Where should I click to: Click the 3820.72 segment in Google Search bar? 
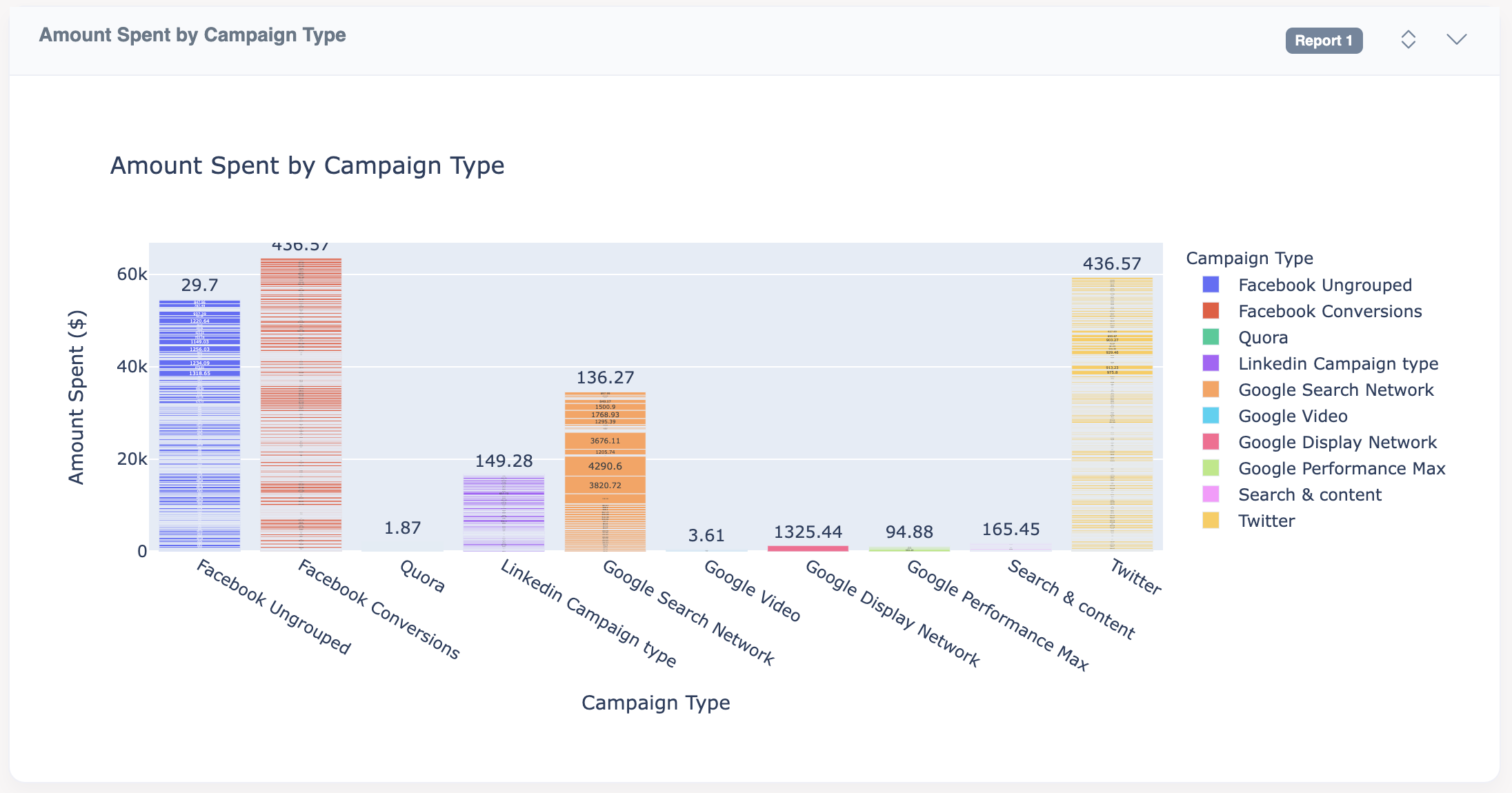pyautogui.click(x=605, y=485)
